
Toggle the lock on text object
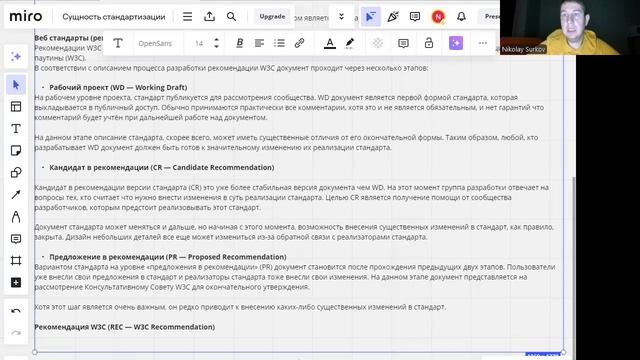(x=429, y=43)
